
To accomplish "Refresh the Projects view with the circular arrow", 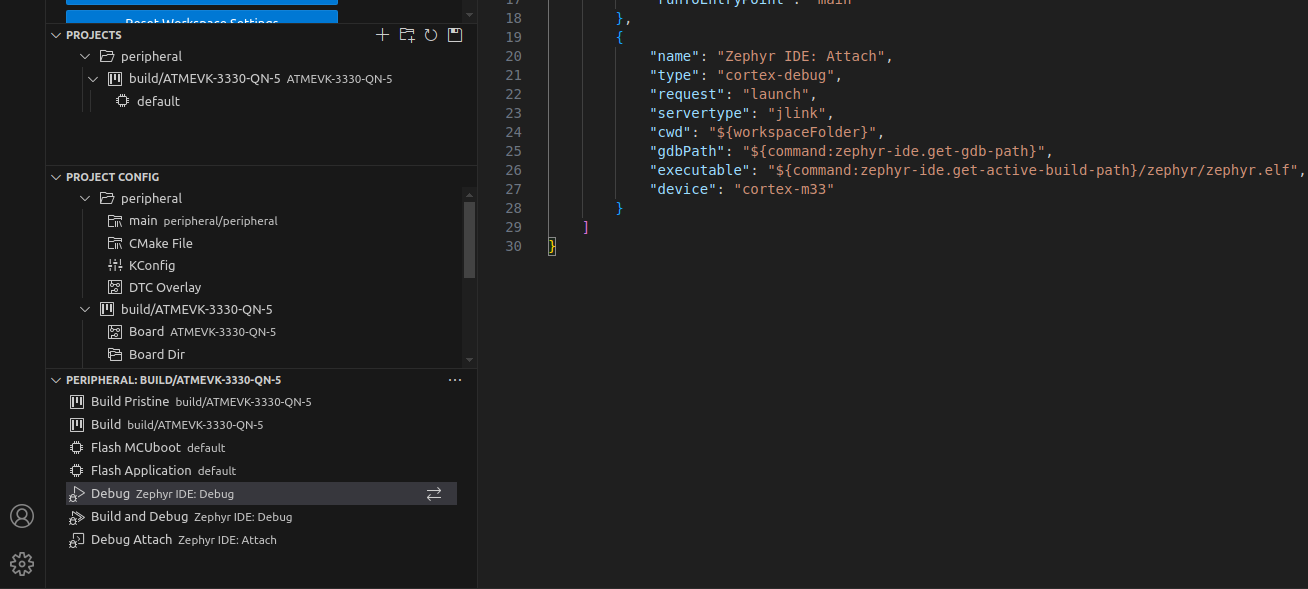I will click(431, 35).
